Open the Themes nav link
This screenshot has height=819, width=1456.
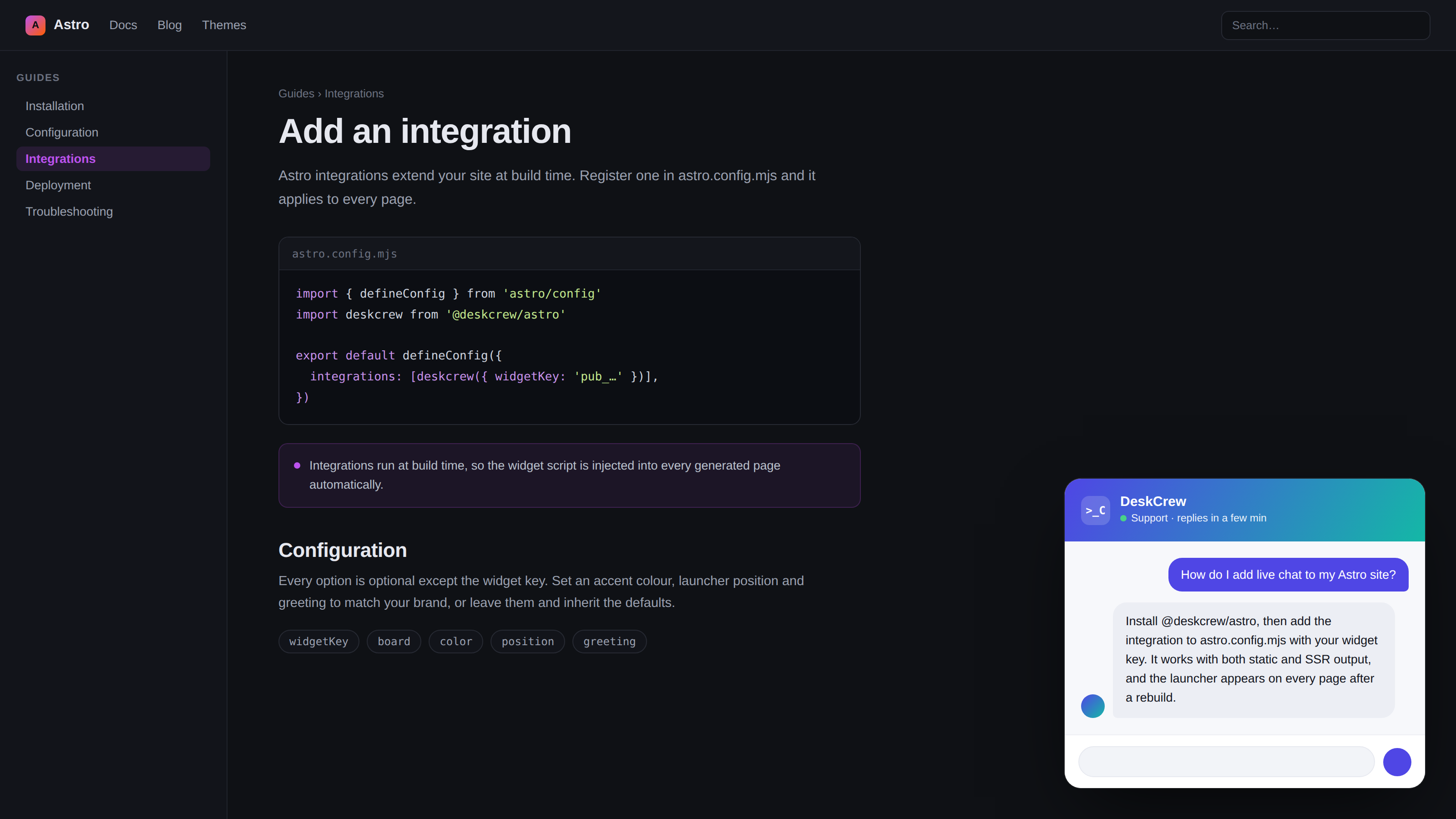coord(224,25)
